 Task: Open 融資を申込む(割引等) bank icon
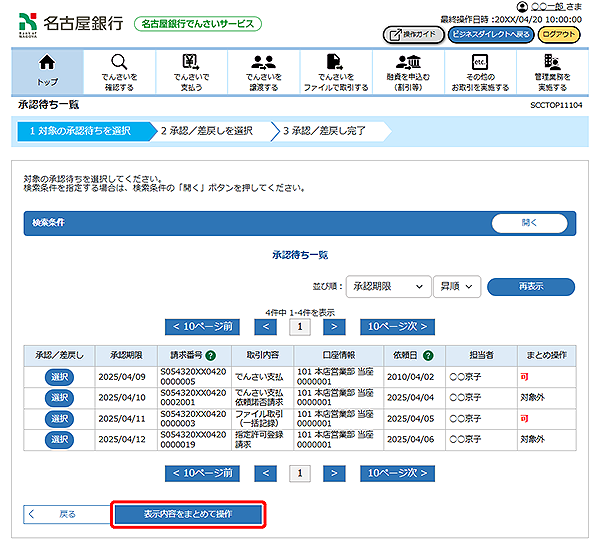[407, 62]
